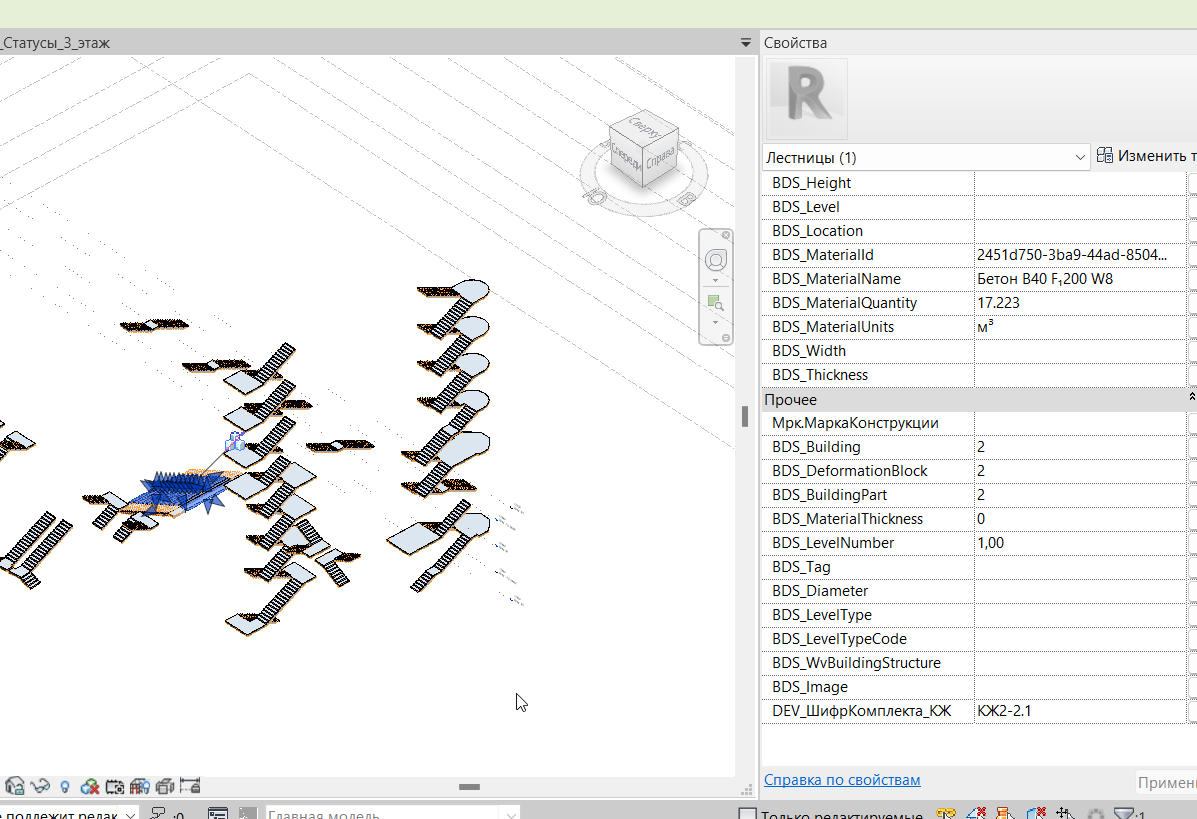Edit the BDS_LevelNumber value 1,00
This screenshot has height=819, width=1197.
[1080, 543]
